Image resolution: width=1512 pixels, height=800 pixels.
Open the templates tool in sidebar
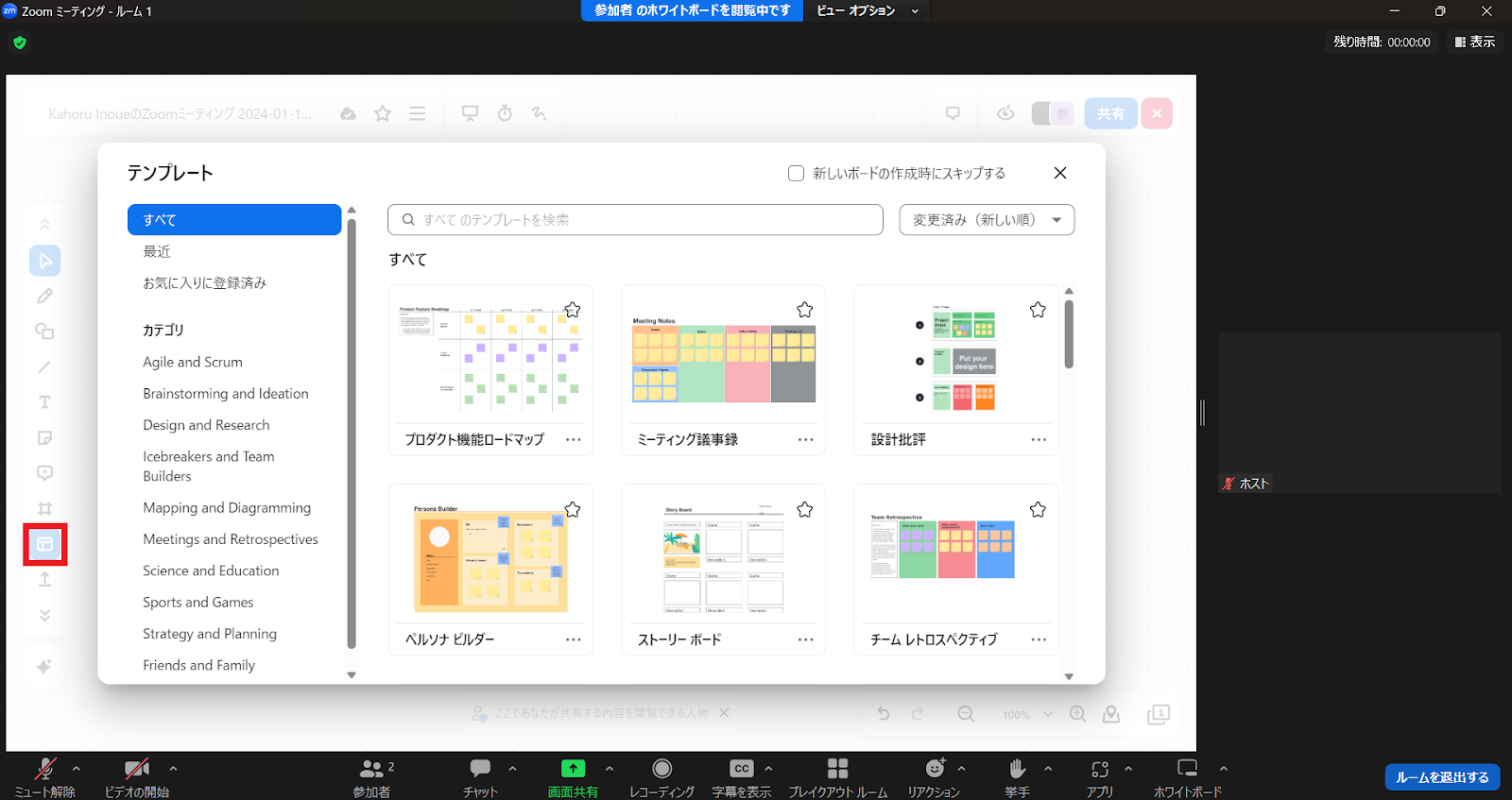pyautogui.click(x=45, y=544)
